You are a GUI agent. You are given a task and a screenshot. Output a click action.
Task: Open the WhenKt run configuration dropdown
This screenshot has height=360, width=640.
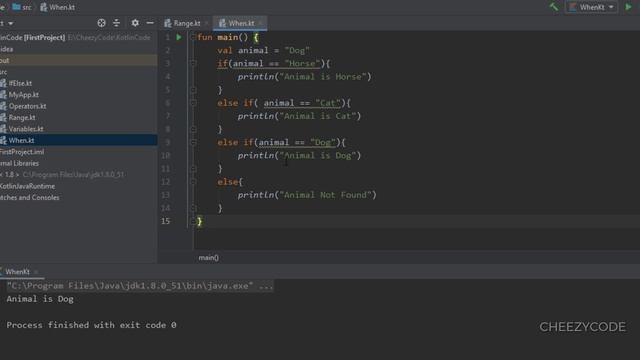coord(591,7)
